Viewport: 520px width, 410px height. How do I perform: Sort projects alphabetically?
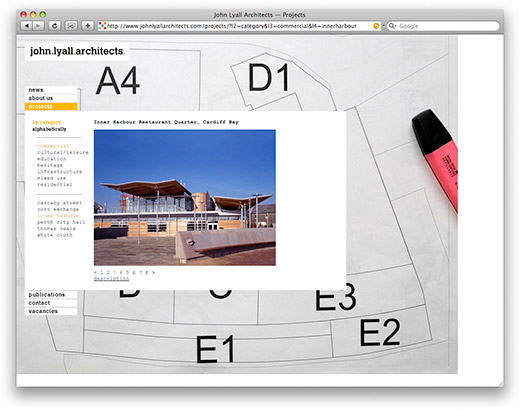(x=49, y=129)
